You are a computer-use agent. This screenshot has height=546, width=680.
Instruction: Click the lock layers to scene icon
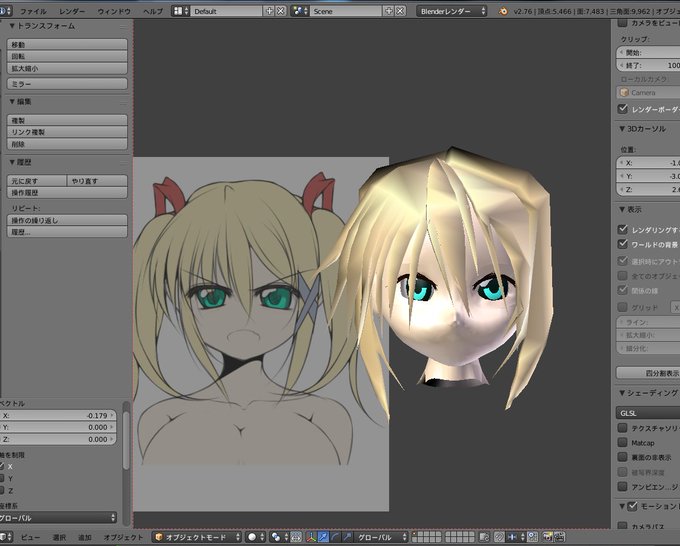click(484, 537)
